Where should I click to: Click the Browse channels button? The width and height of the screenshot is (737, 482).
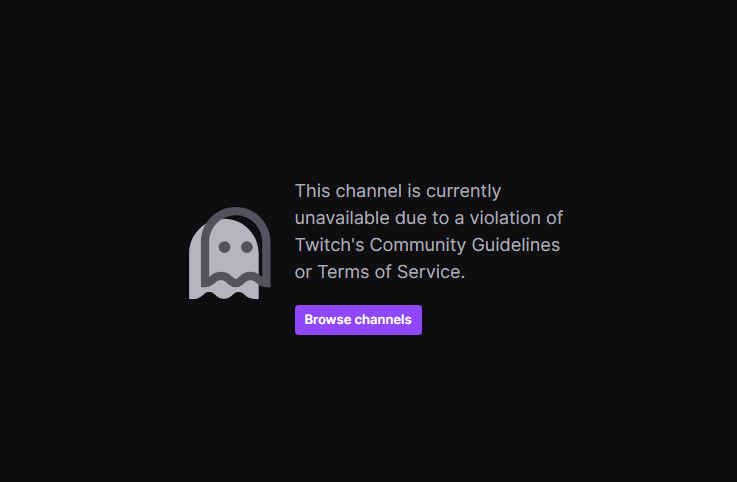(358, 320)
